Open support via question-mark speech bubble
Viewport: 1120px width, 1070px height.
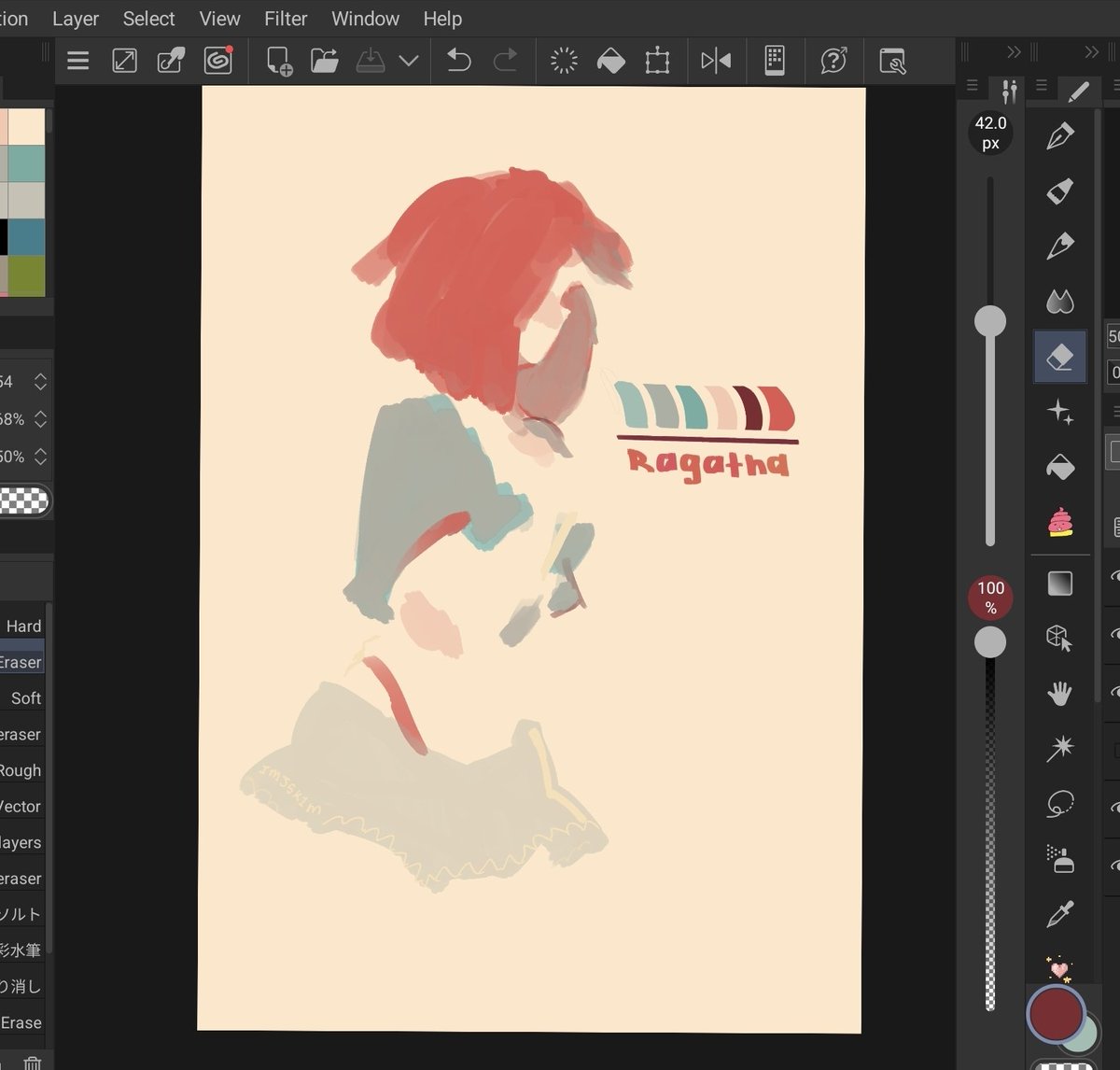point(833,62)
